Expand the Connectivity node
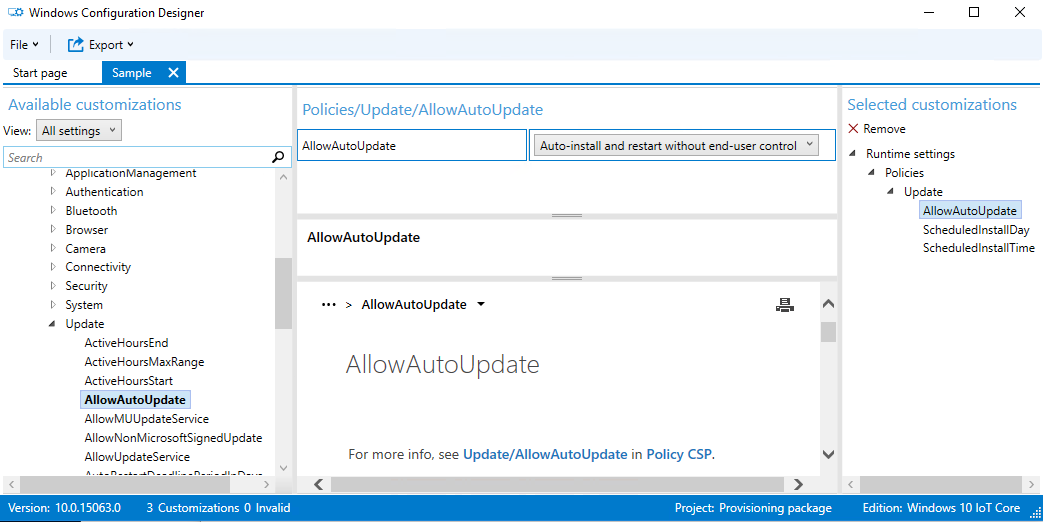The height and width of the screenshot is (522, 1043). coord(53,267)
